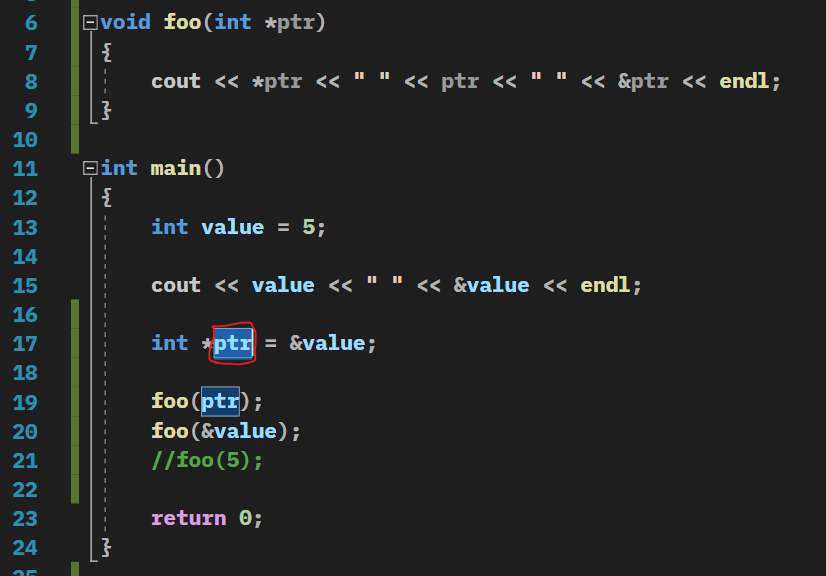
Task: Click line number 23 in gutter
Action: 25,519
